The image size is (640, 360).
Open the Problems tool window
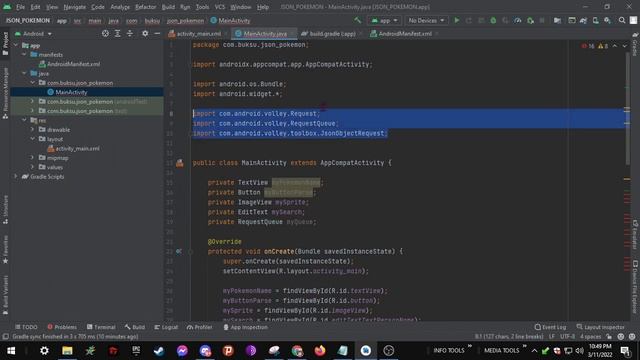(x=62, y=327)
